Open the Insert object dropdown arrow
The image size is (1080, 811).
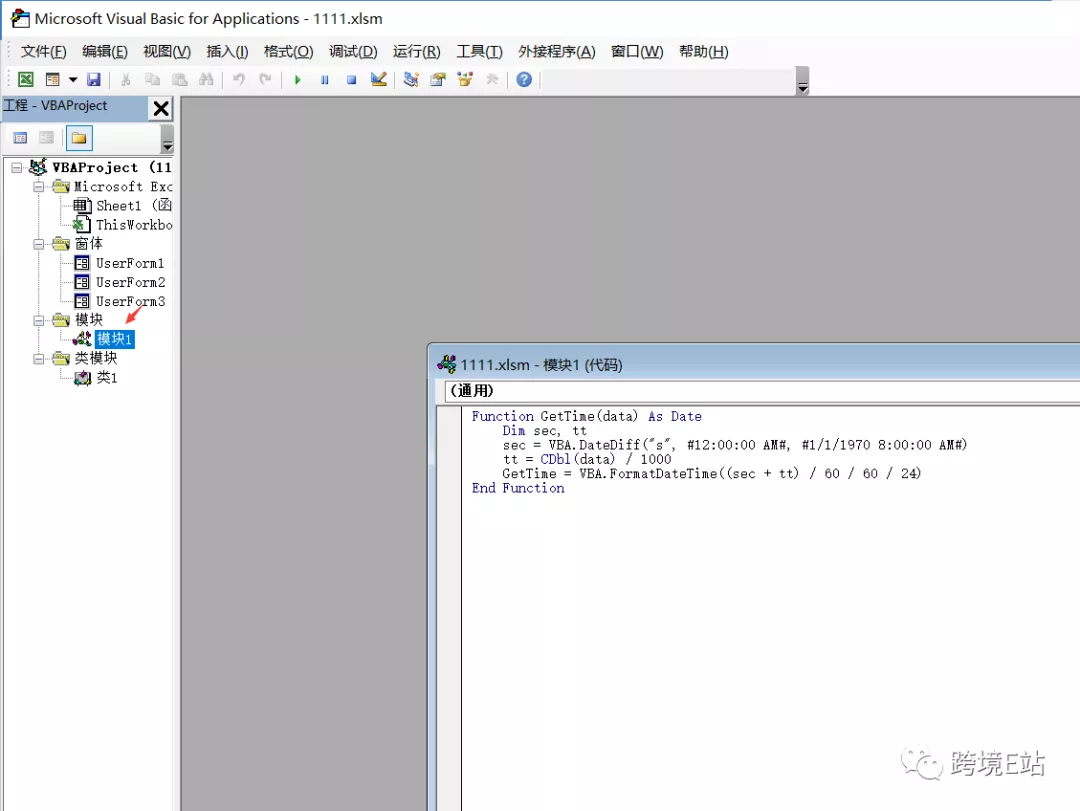pos(72,79)
